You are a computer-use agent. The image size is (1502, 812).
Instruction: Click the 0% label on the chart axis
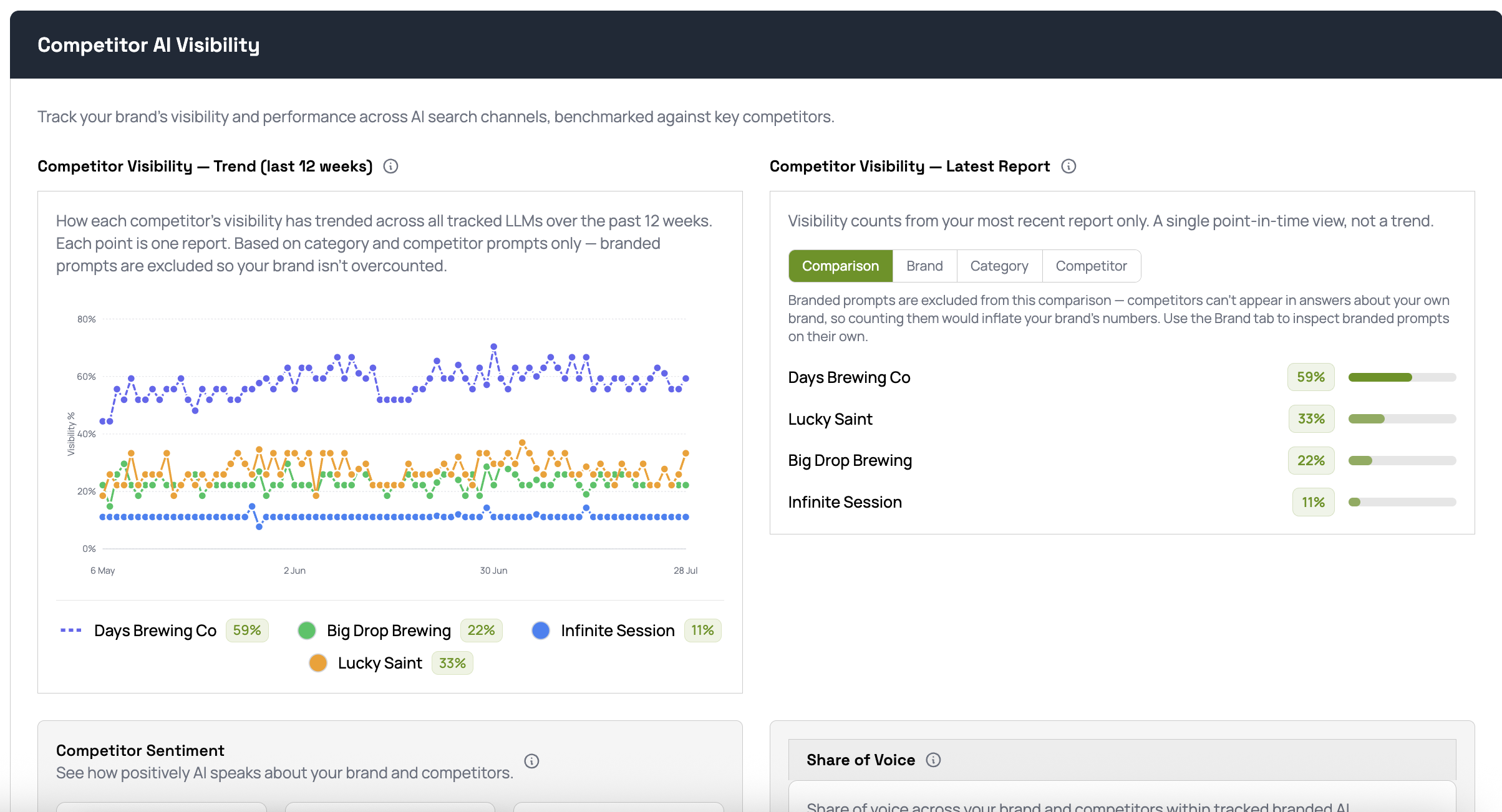pyautogui.click(x=89, y=549)
